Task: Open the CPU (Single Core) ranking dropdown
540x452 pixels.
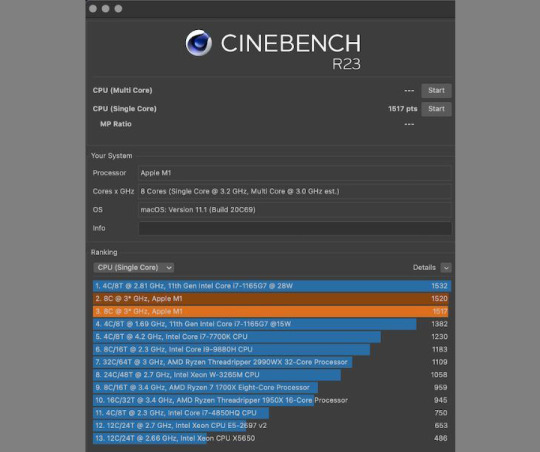Action: 134,268
